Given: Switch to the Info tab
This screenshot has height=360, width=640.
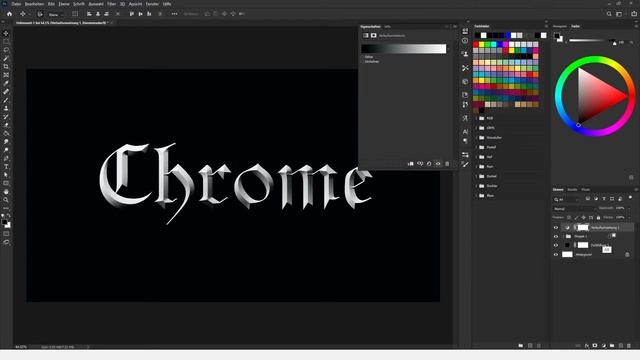Looking at the screenshot, I should 387,27.
